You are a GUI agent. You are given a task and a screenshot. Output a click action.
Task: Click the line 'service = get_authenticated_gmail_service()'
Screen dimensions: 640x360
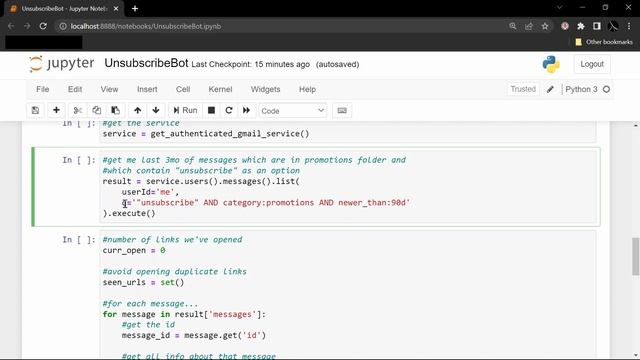point(206,133)
